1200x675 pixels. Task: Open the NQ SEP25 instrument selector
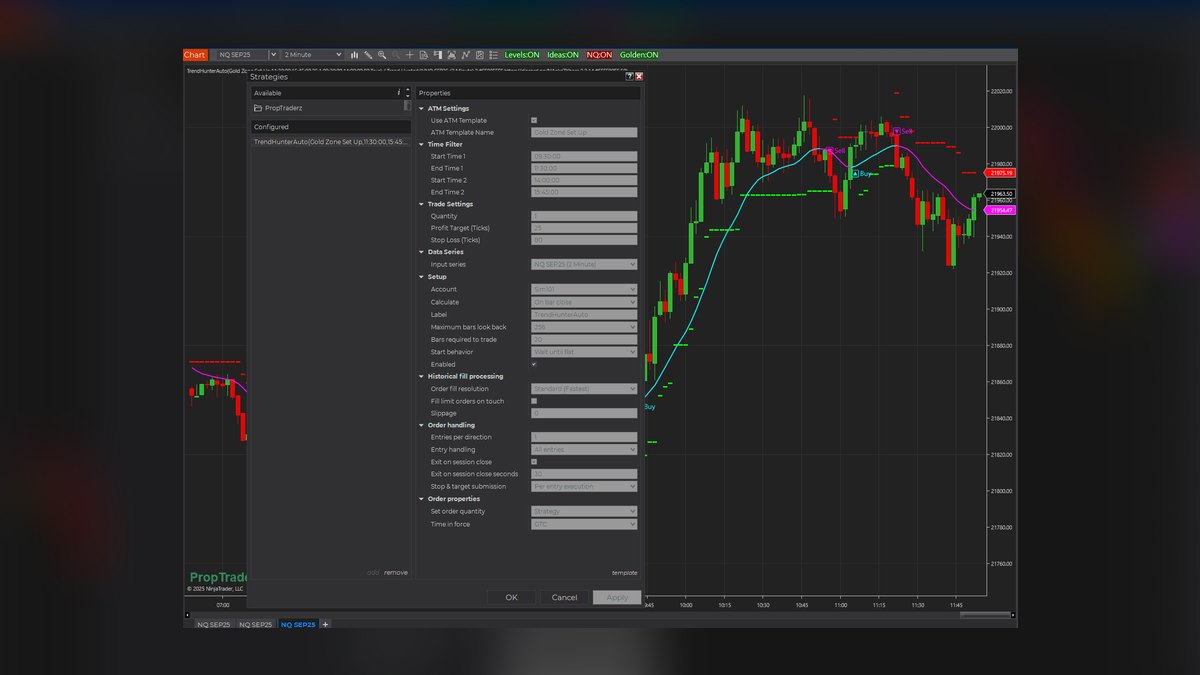(x=247, y=55)
